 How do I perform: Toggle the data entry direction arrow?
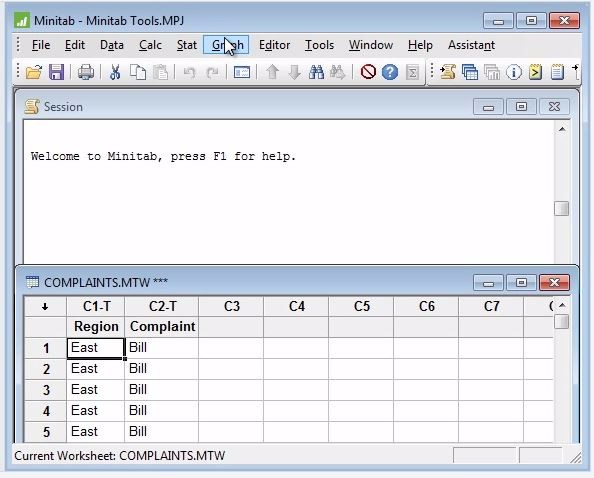[45, 307]
